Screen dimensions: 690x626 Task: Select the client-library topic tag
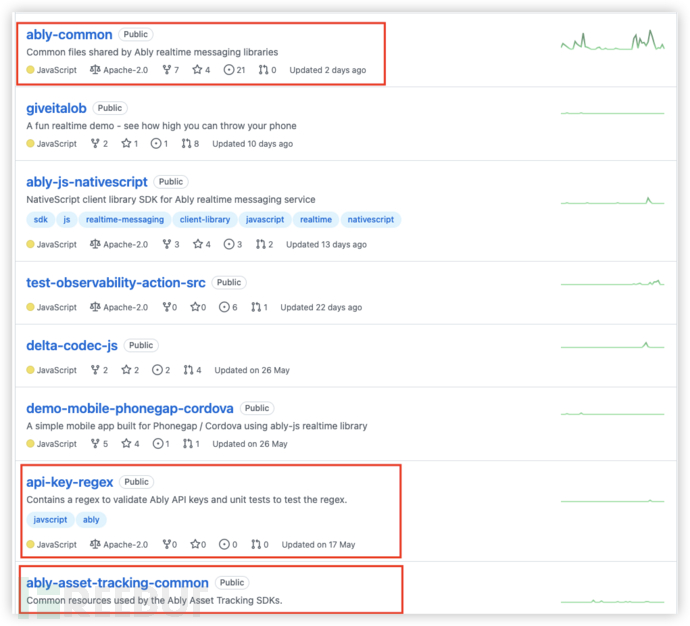[x=205, y=220]
